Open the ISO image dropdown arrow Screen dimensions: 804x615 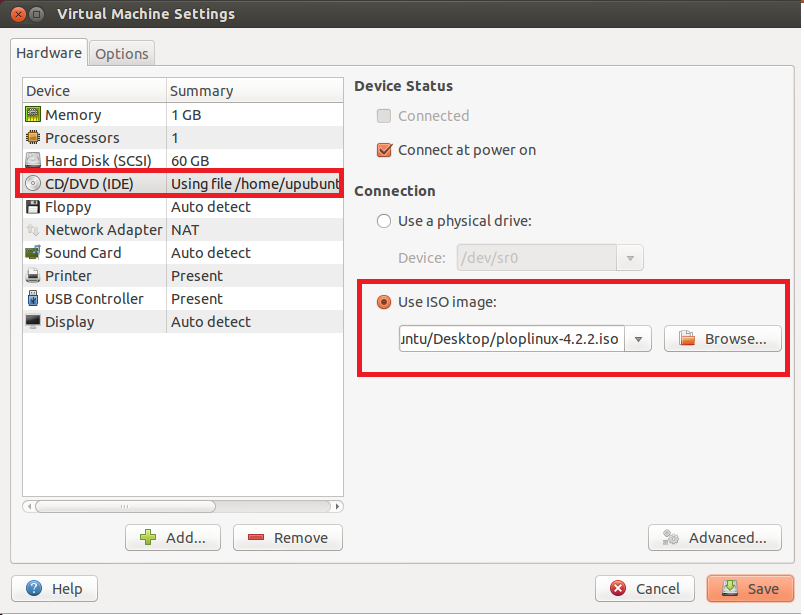tap(637, 338)
